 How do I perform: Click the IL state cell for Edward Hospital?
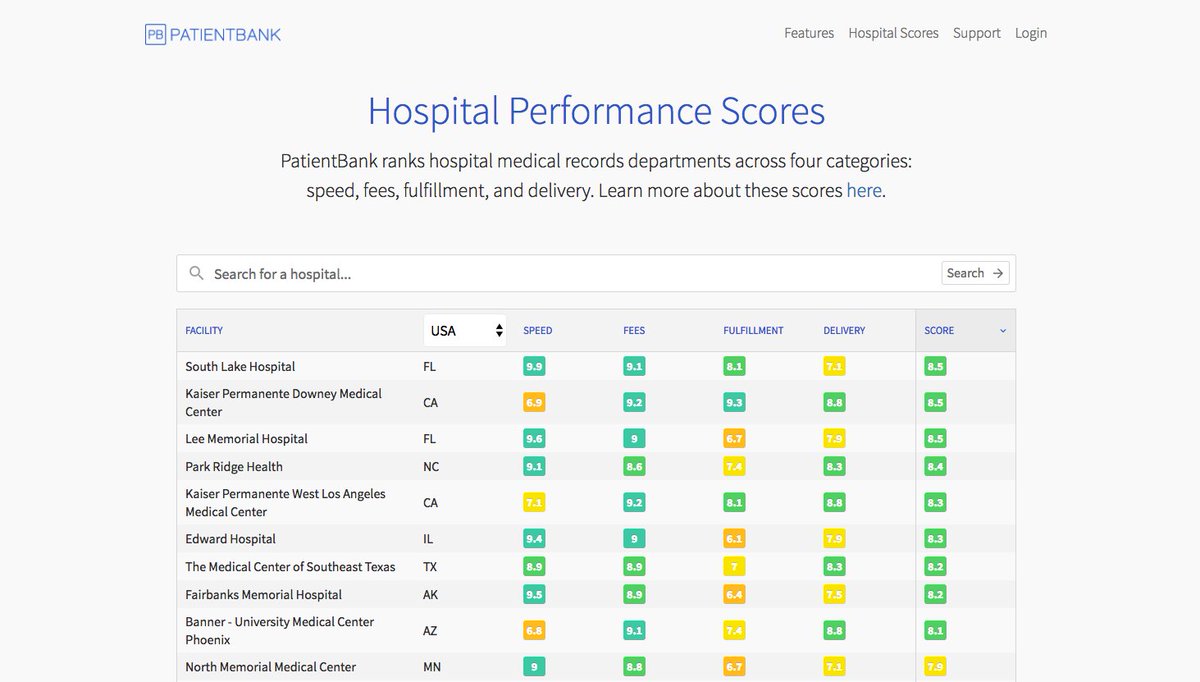coord(428,539)
